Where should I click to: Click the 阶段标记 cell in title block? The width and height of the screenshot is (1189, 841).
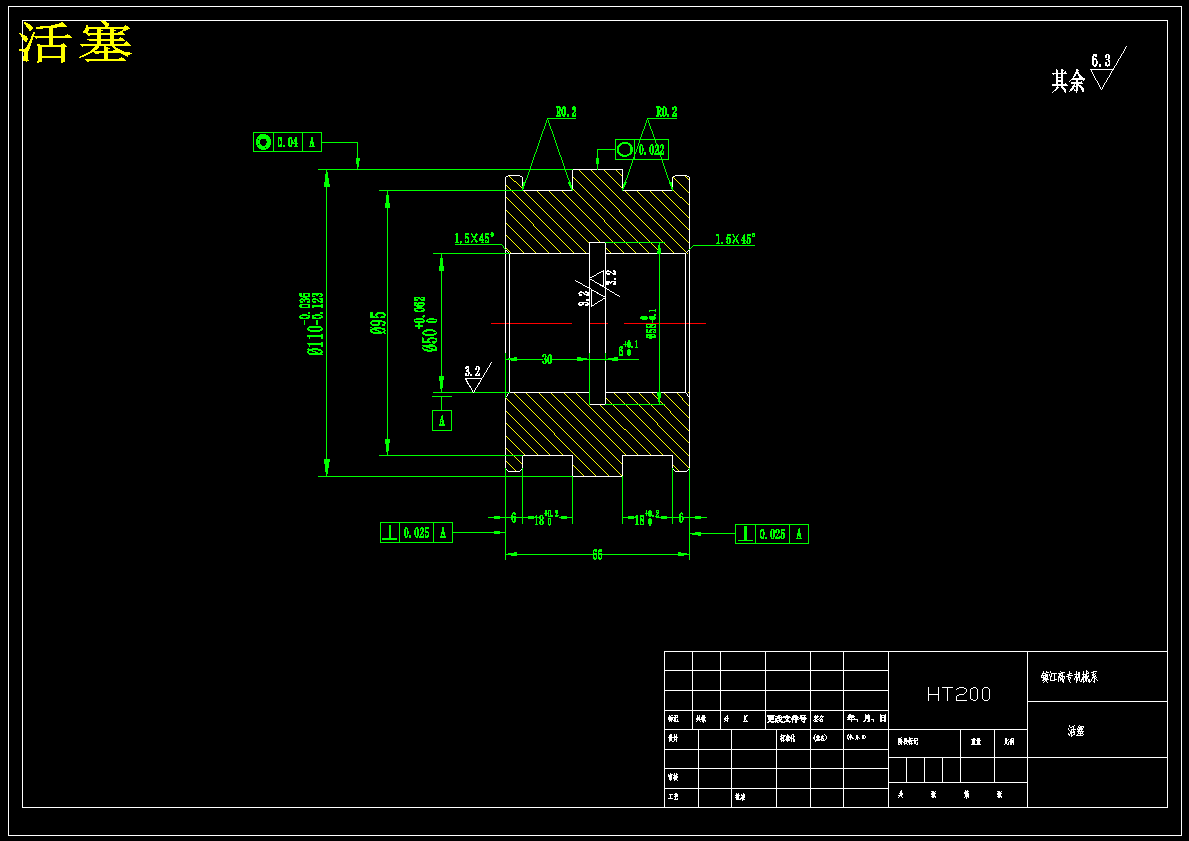908,741
